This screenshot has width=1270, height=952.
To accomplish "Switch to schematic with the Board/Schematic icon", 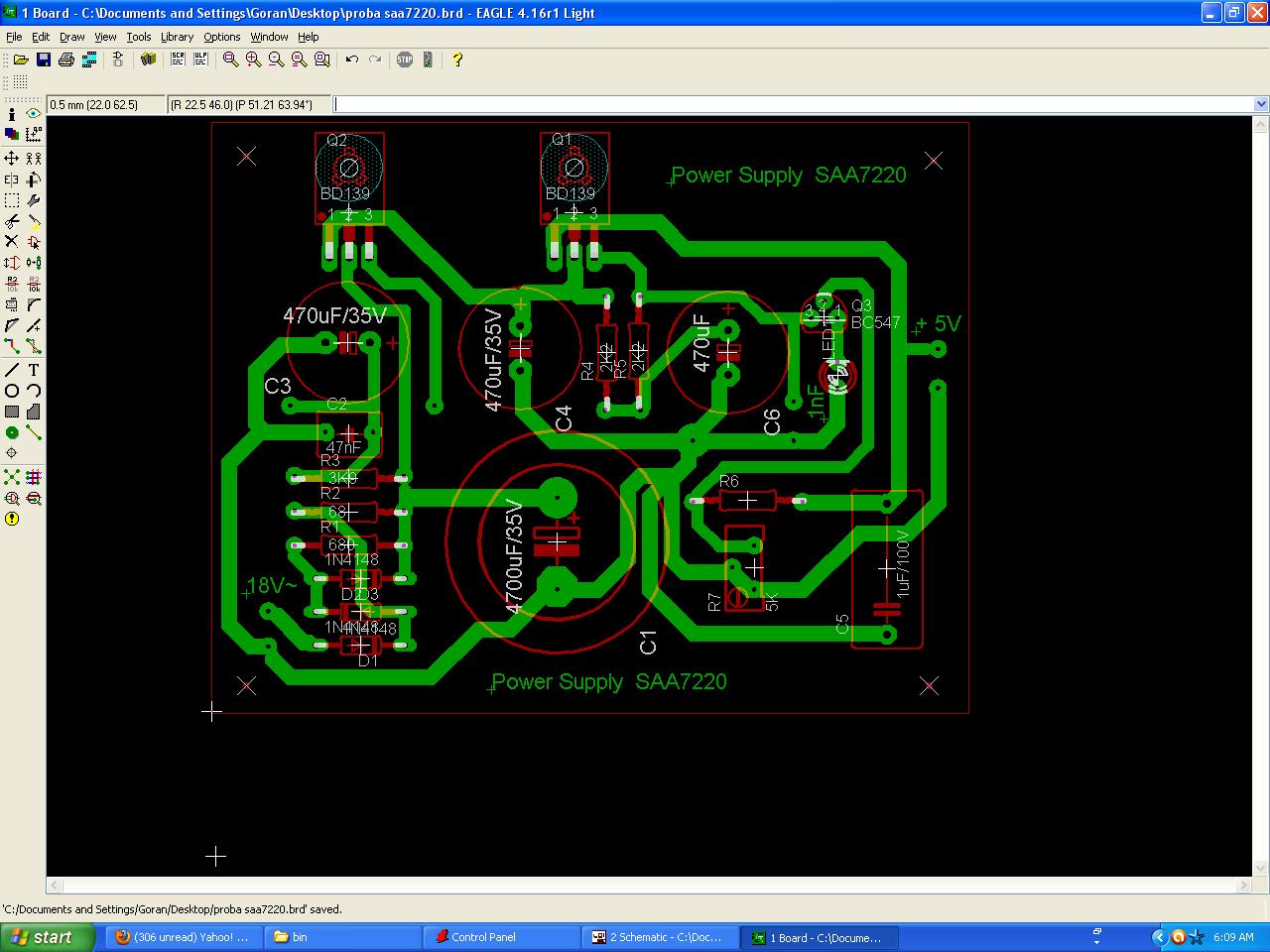I will coord(118,59).
